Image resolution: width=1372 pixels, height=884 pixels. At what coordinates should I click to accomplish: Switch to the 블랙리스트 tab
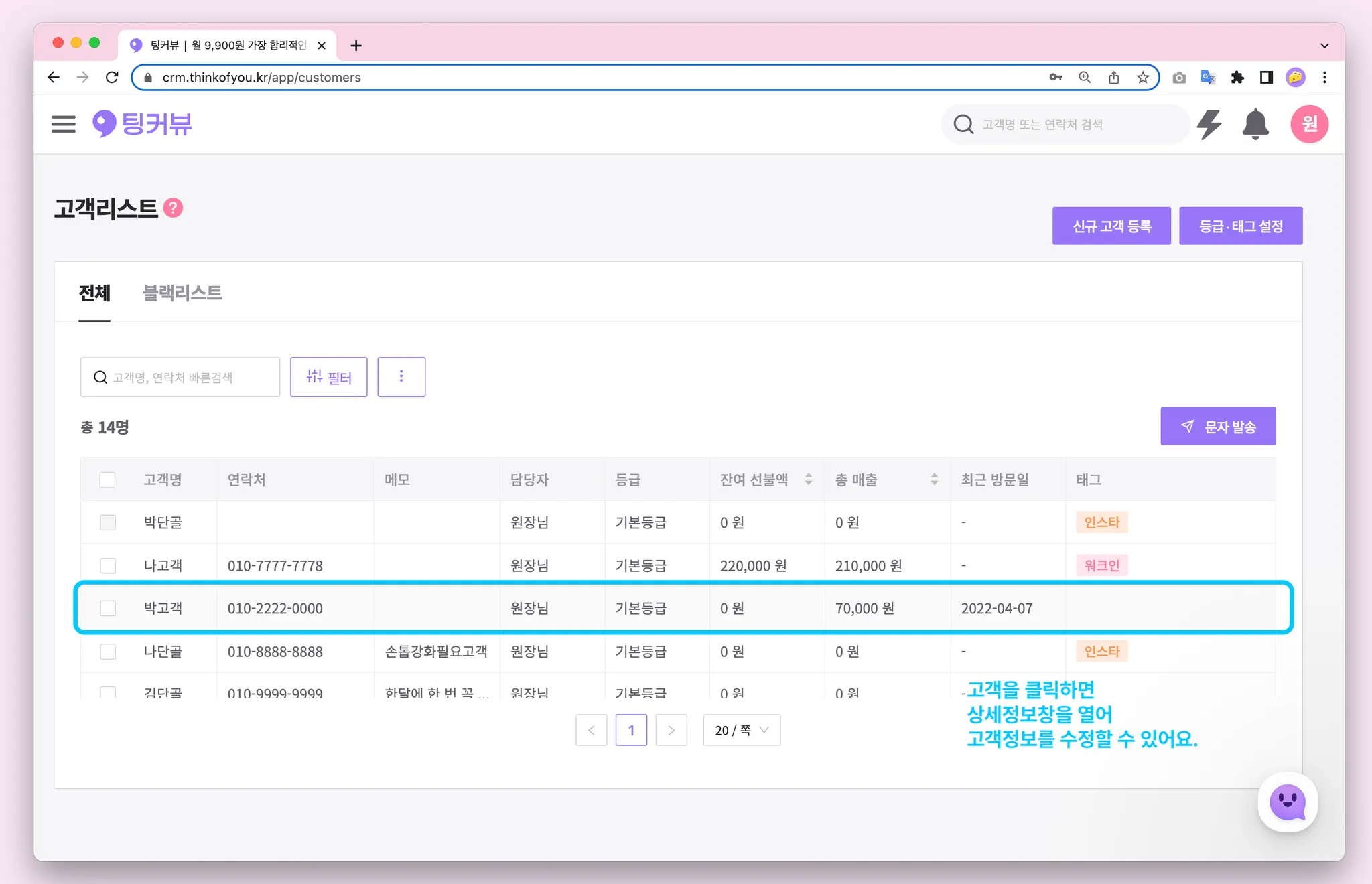point(182,293)
